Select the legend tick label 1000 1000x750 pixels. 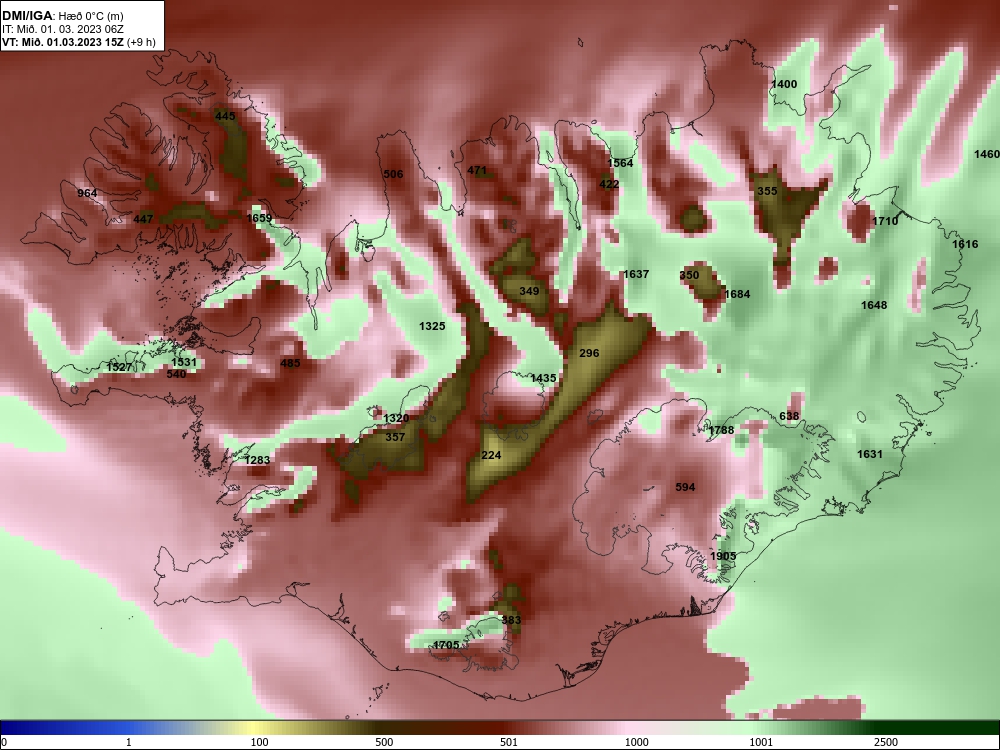tap(636, 742)
